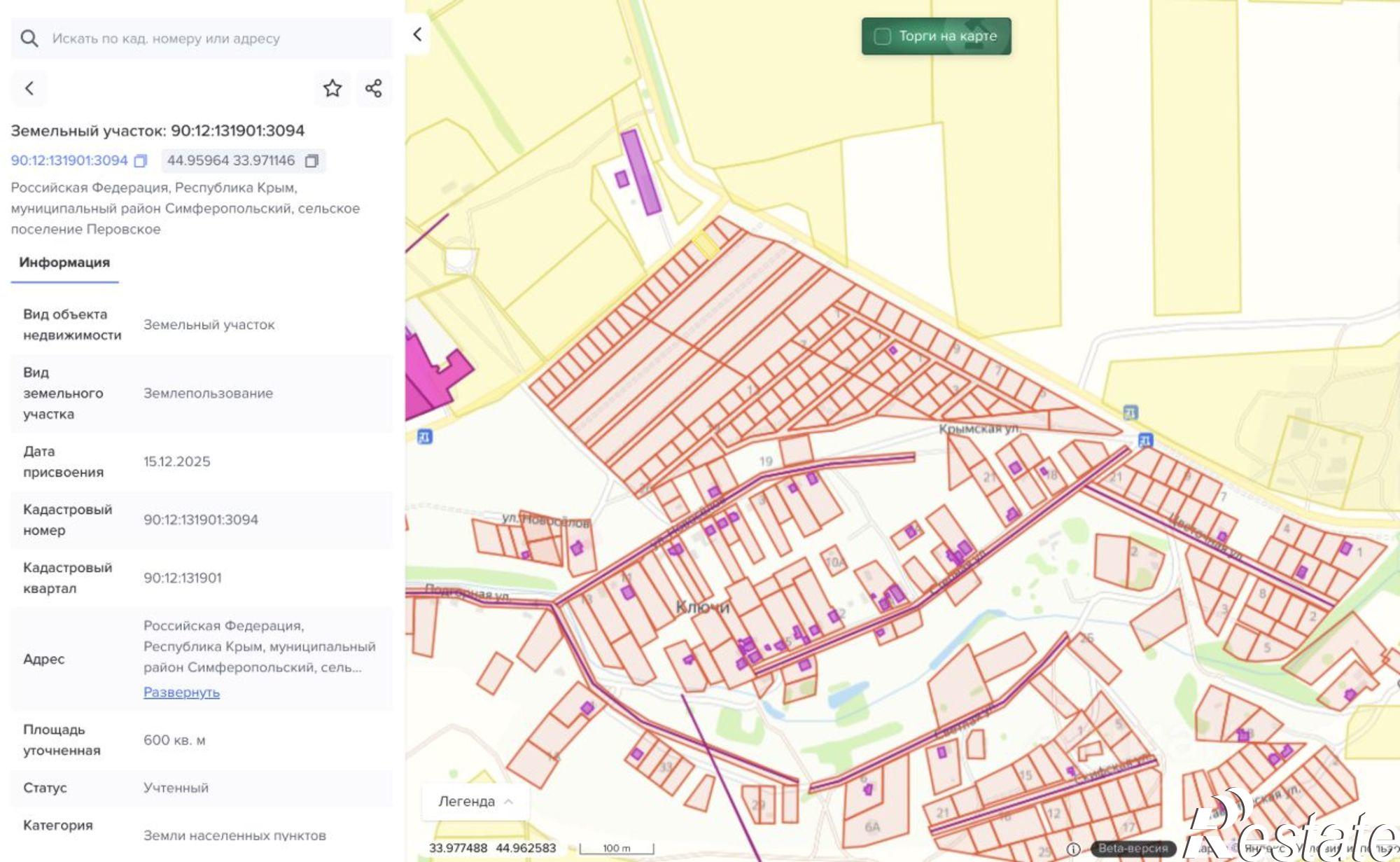Add the parcel to favorites with the star

332,88
